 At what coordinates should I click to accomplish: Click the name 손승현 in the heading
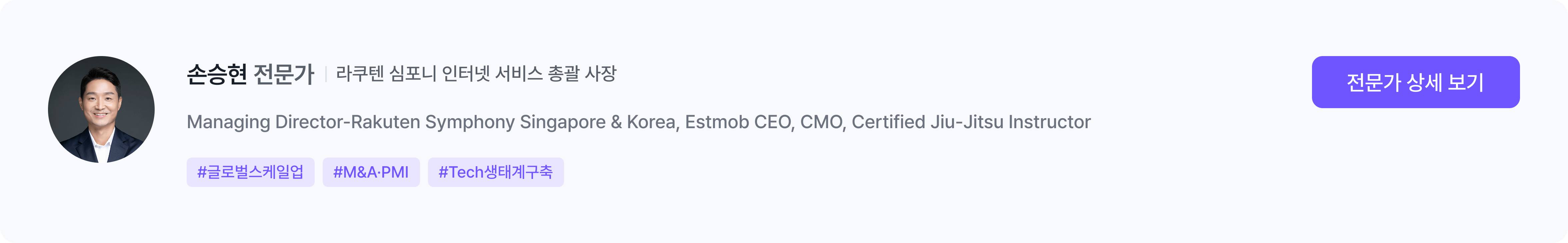217,74
